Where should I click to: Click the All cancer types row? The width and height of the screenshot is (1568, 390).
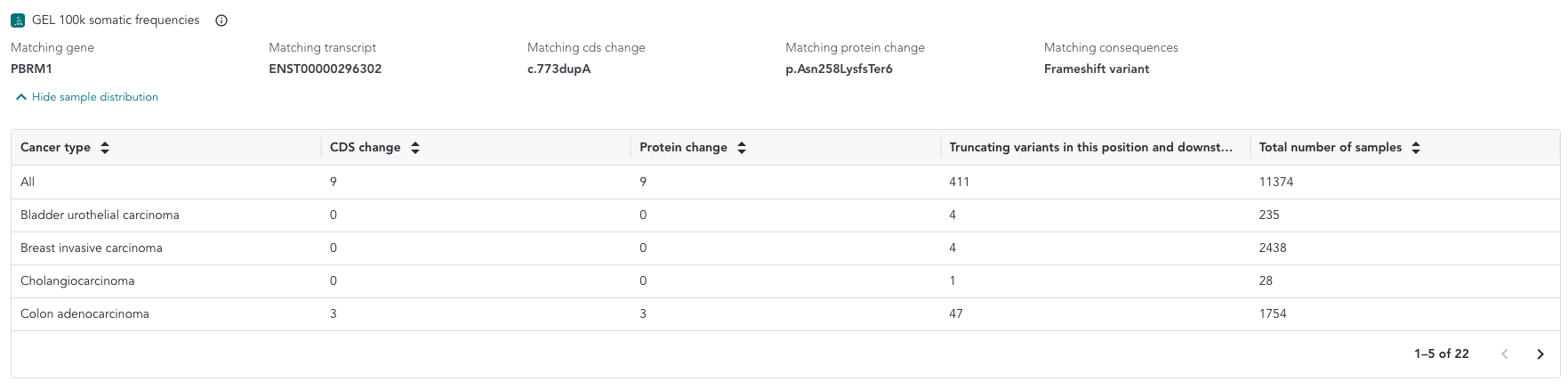point(785,183)
